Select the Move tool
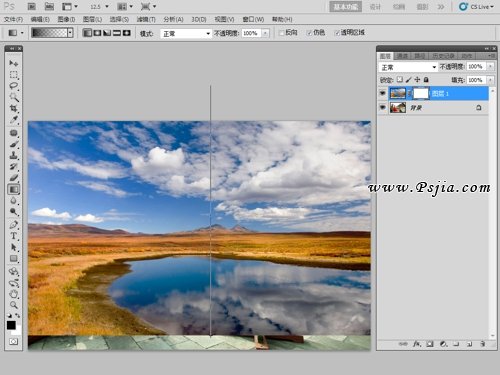Viewport: 500px width, 375px height. click(x=14, y=63)
